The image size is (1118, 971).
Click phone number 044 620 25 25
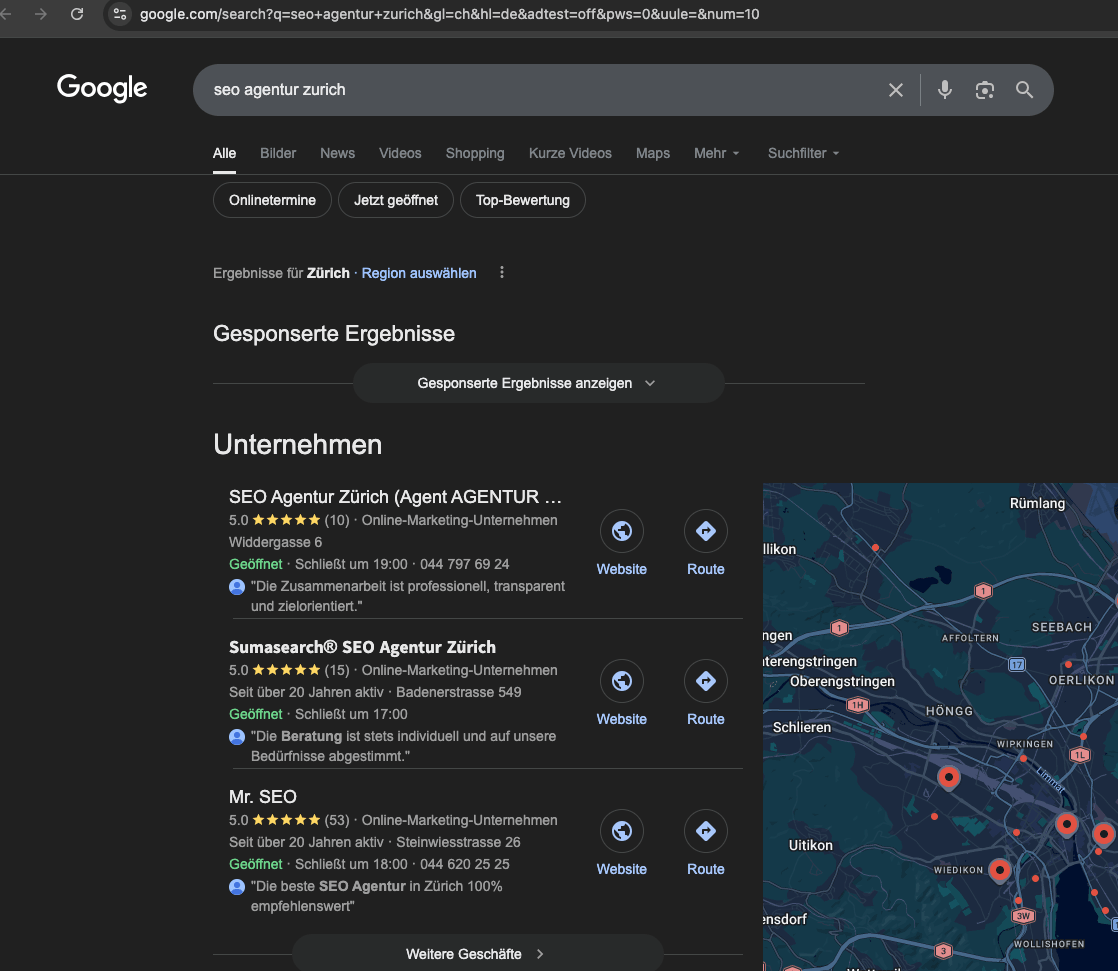pyautogui.click(x=464, y=864)
